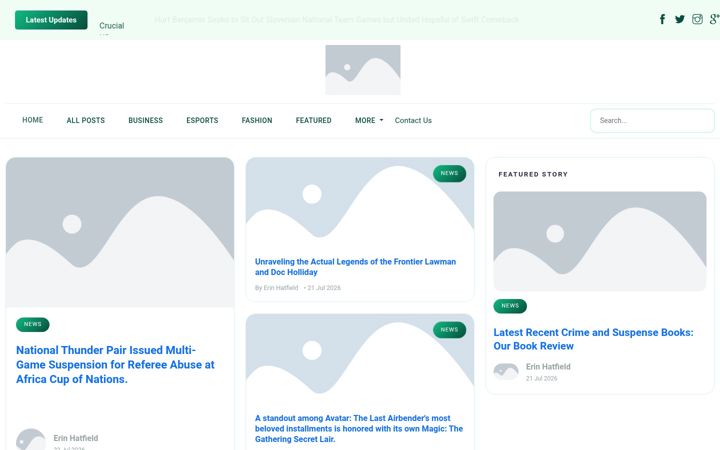Image resolution: width=720 pixels, height=450 pixels.
Task: Focus the Search input field
Action: click(x=652, y=121)
